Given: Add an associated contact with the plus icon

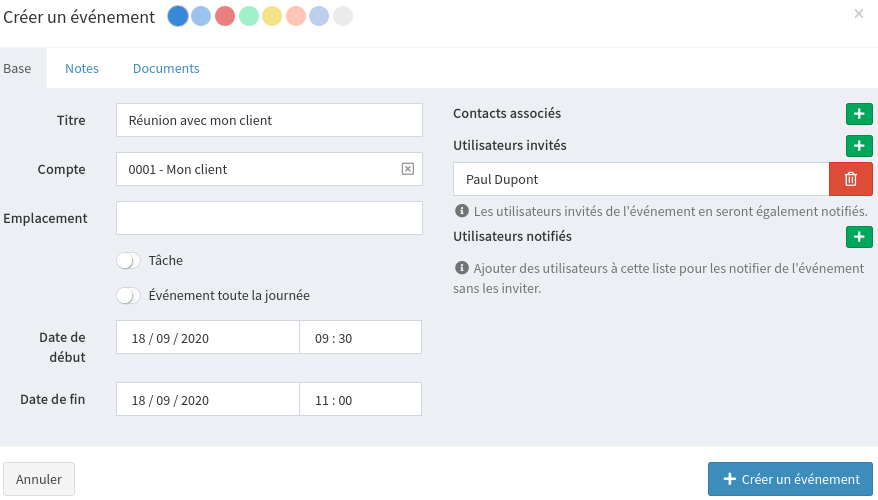Looking at the screenshot, I should tap(859, 114).
